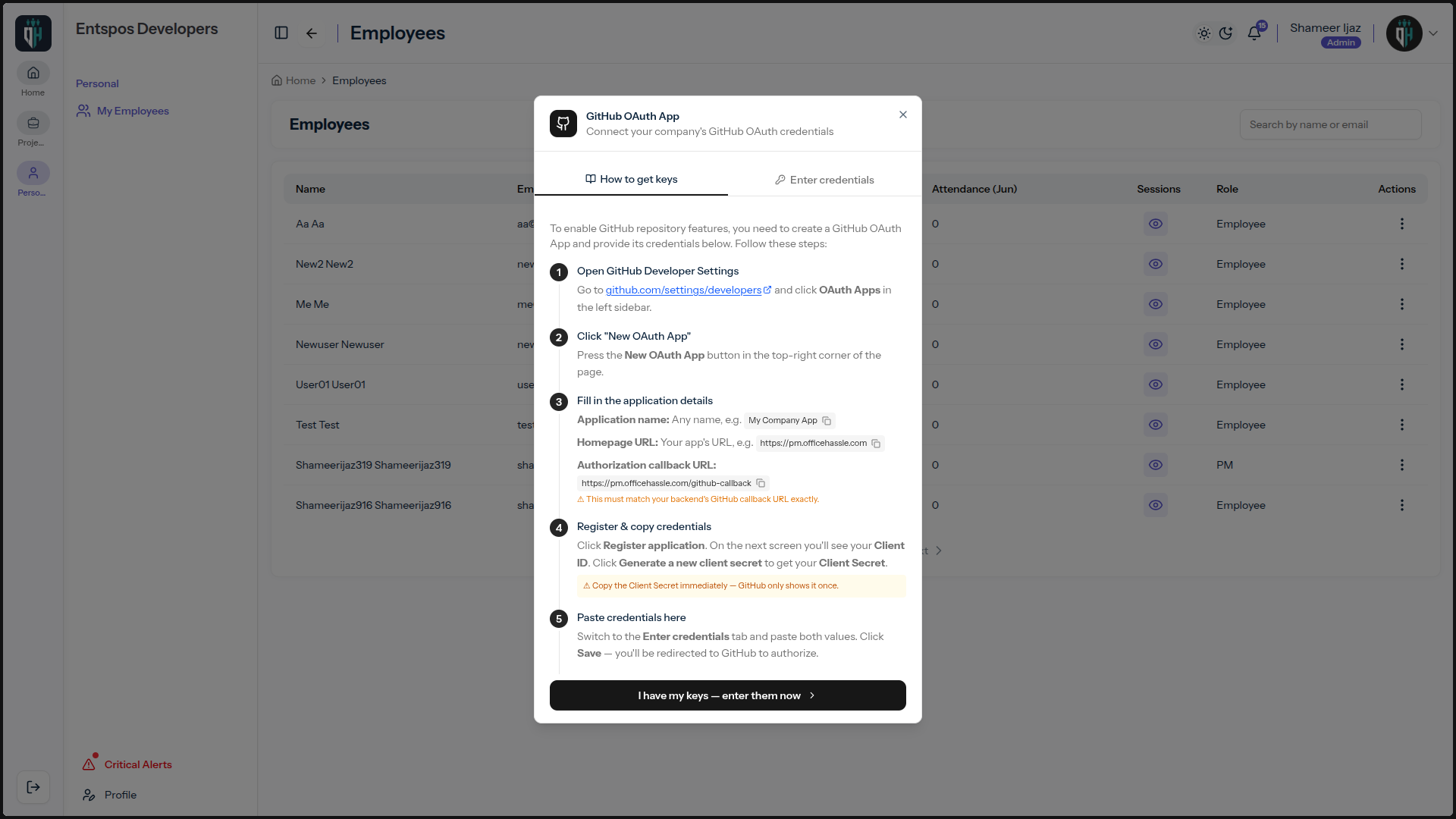1456x819 pixels.
Task: View sessions for Shameerijaz916
Action: coord(1156,505)
